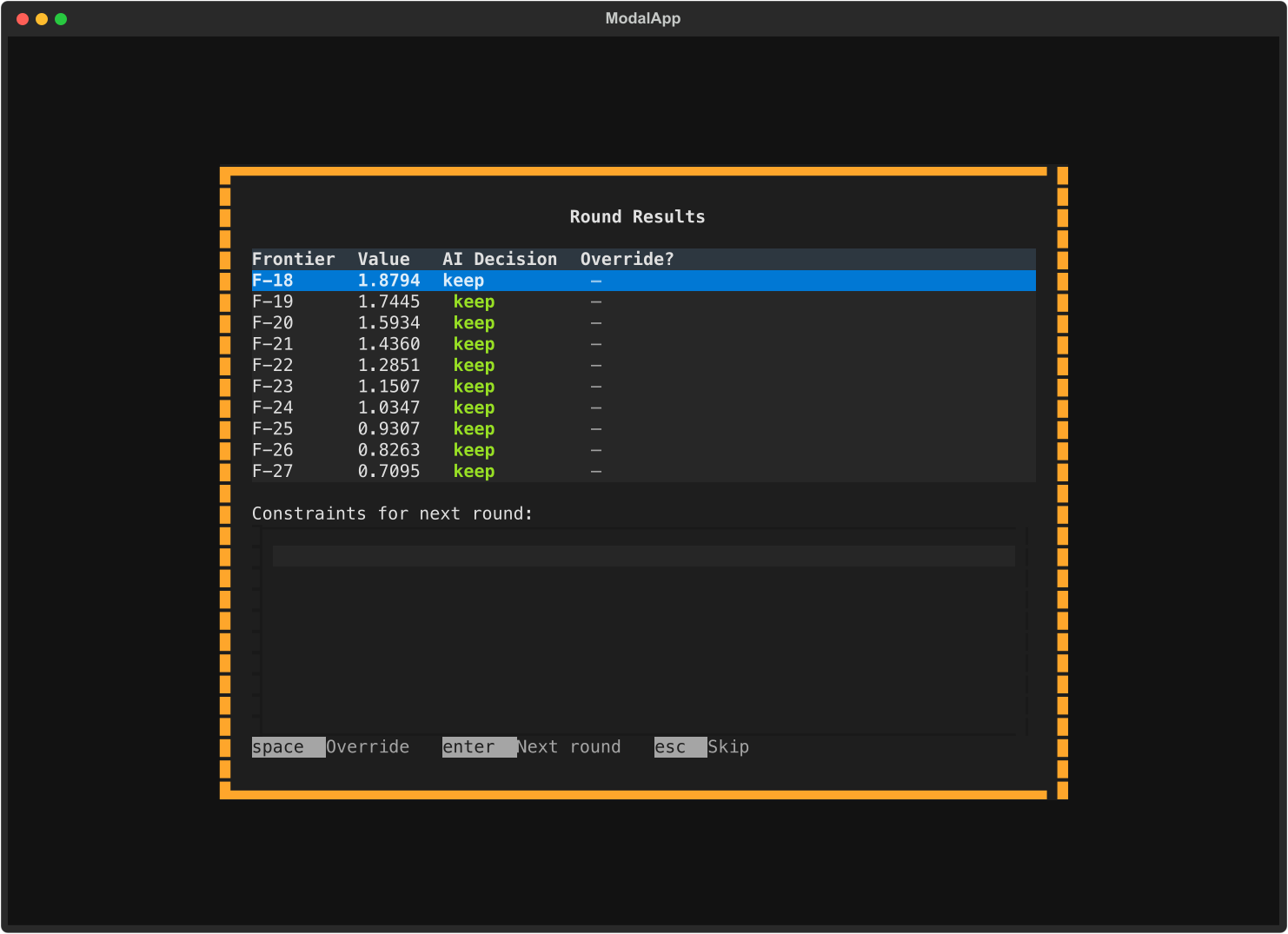The image size is (1288, 934).
Task: Select the F-20 frontier row
Action: (643, 323)
